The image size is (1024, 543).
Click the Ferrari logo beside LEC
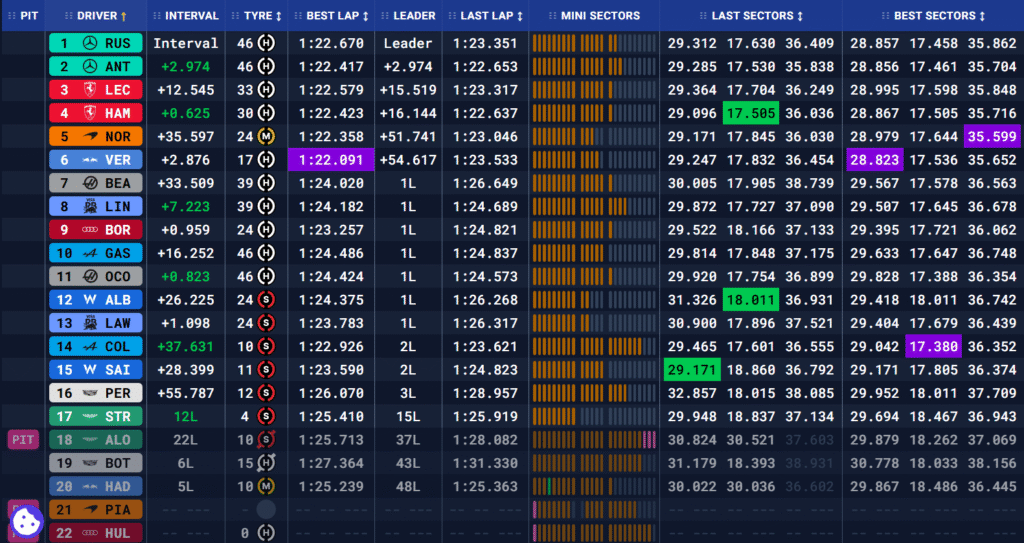(x=91, y=90)
